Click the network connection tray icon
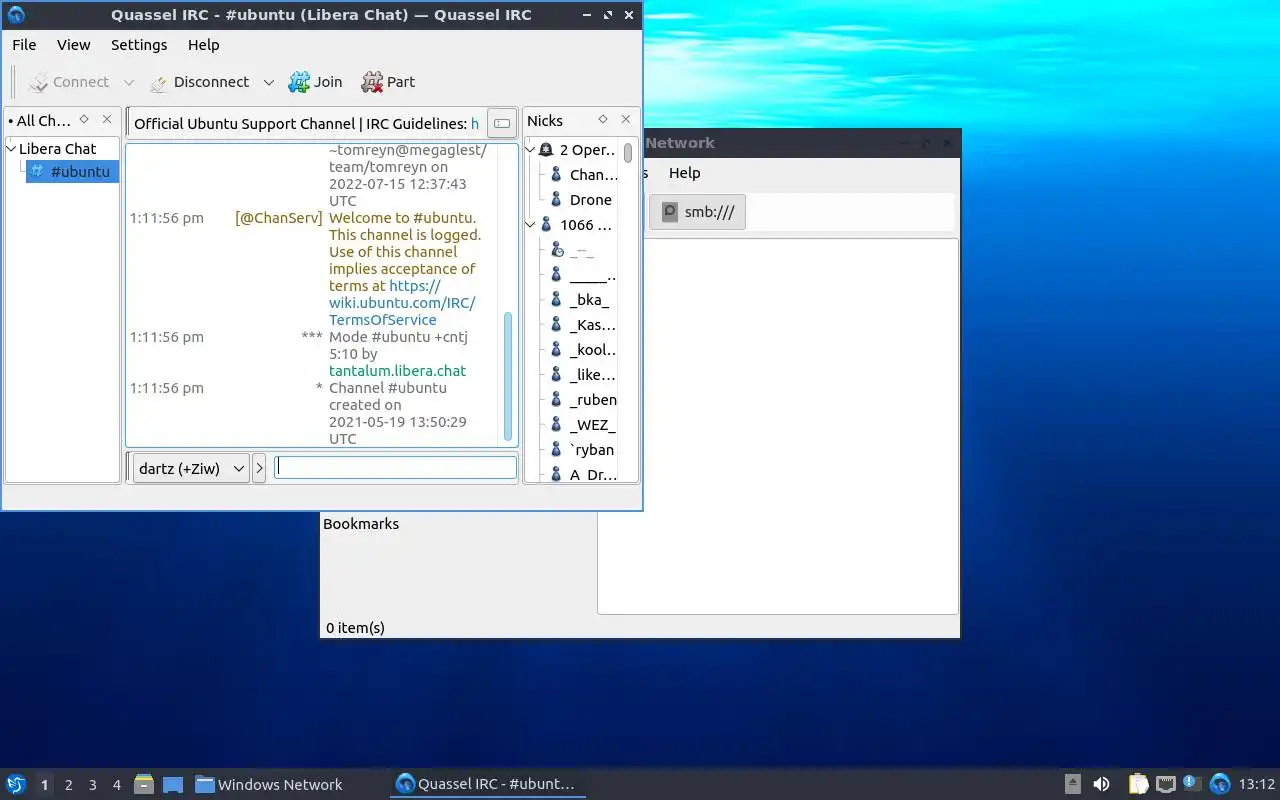1280x800 pixels. (x=1165, y=784)
